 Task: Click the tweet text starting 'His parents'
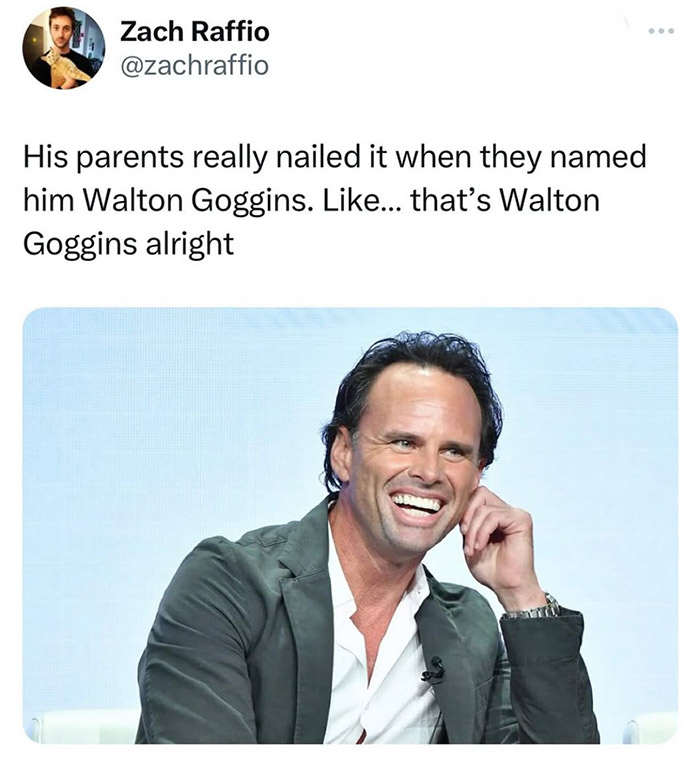click(x=335, y=200)
